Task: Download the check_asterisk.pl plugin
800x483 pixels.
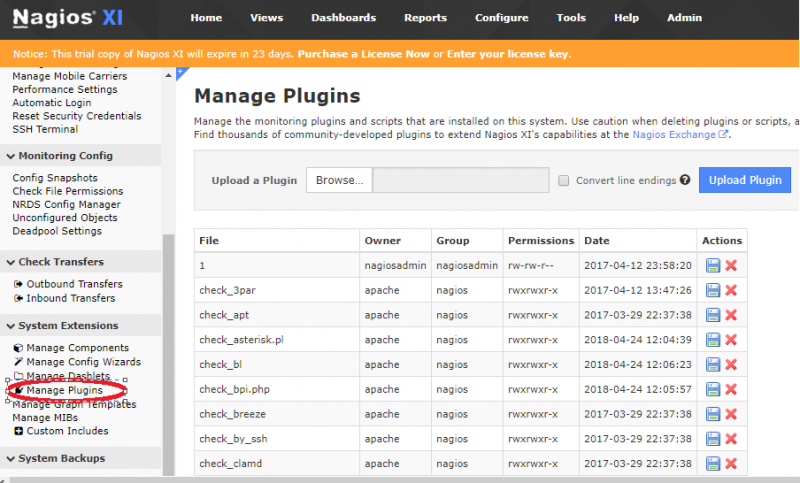Action: click(x=713, y=340)
